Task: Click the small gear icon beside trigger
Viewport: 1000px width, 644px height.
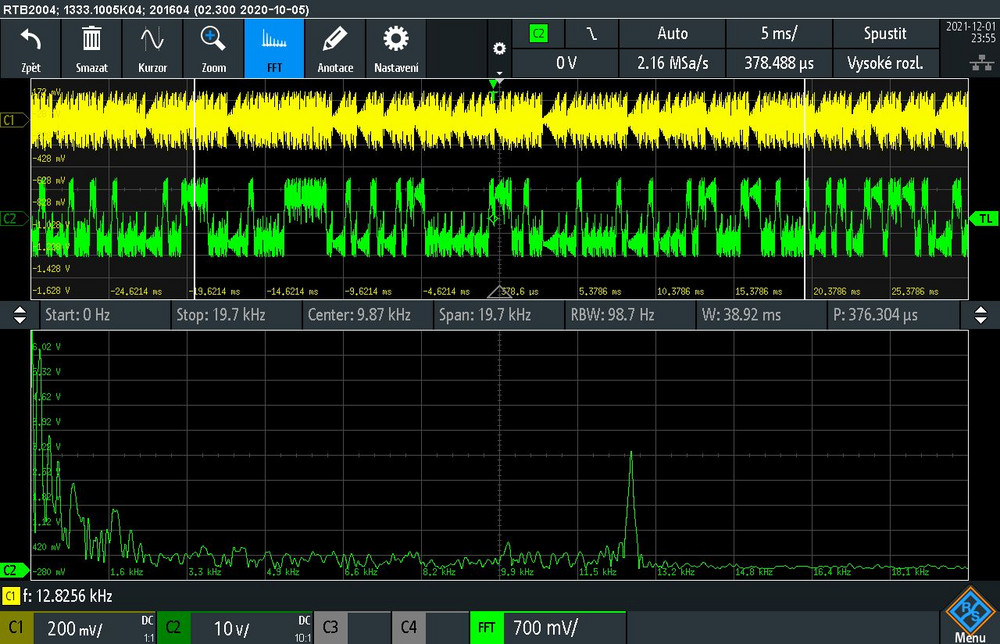Action: [499, 49]
